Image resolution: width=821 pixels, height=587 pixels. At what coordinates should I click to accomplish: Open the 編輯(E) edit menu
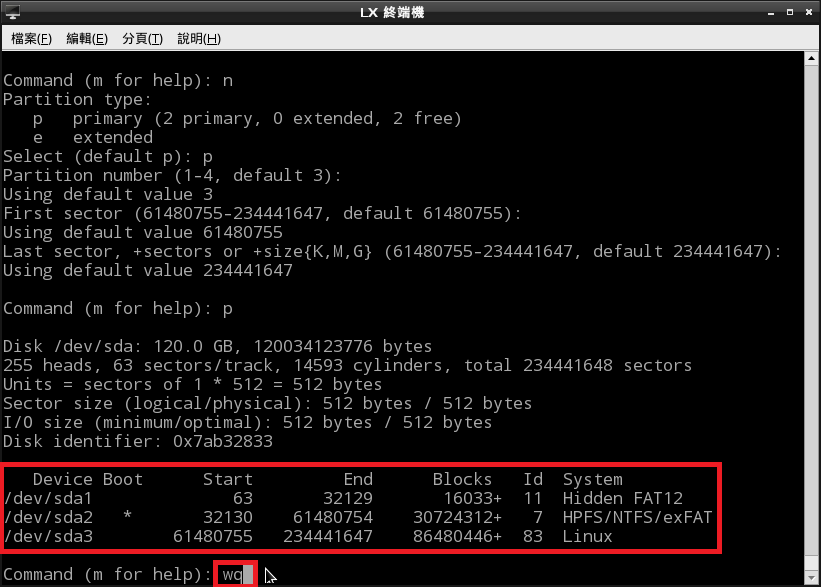pos(87,39)
